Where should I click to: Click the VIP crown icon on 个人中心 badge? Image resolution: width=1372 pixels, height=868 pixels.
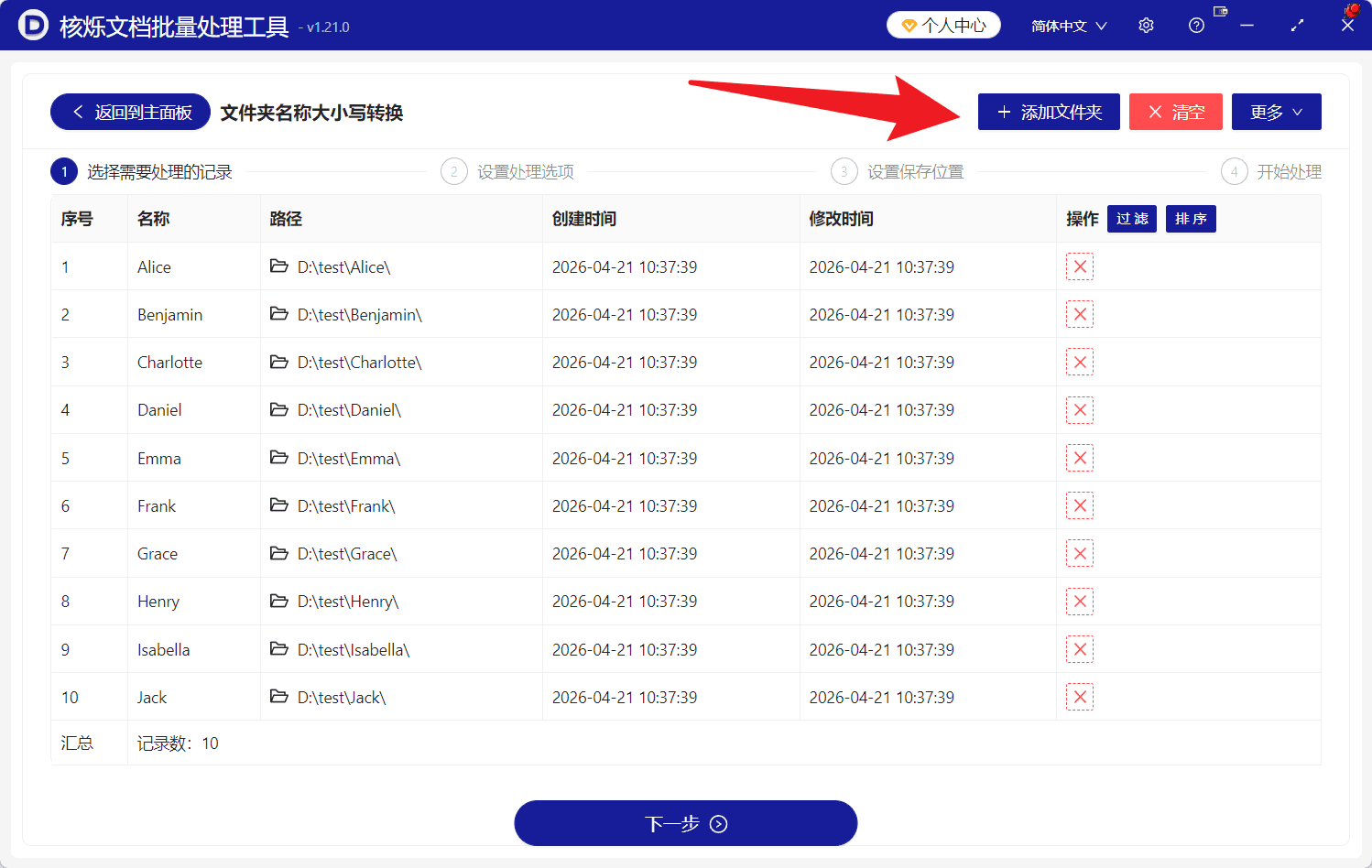pyautogui.click(x=907, y=25)
